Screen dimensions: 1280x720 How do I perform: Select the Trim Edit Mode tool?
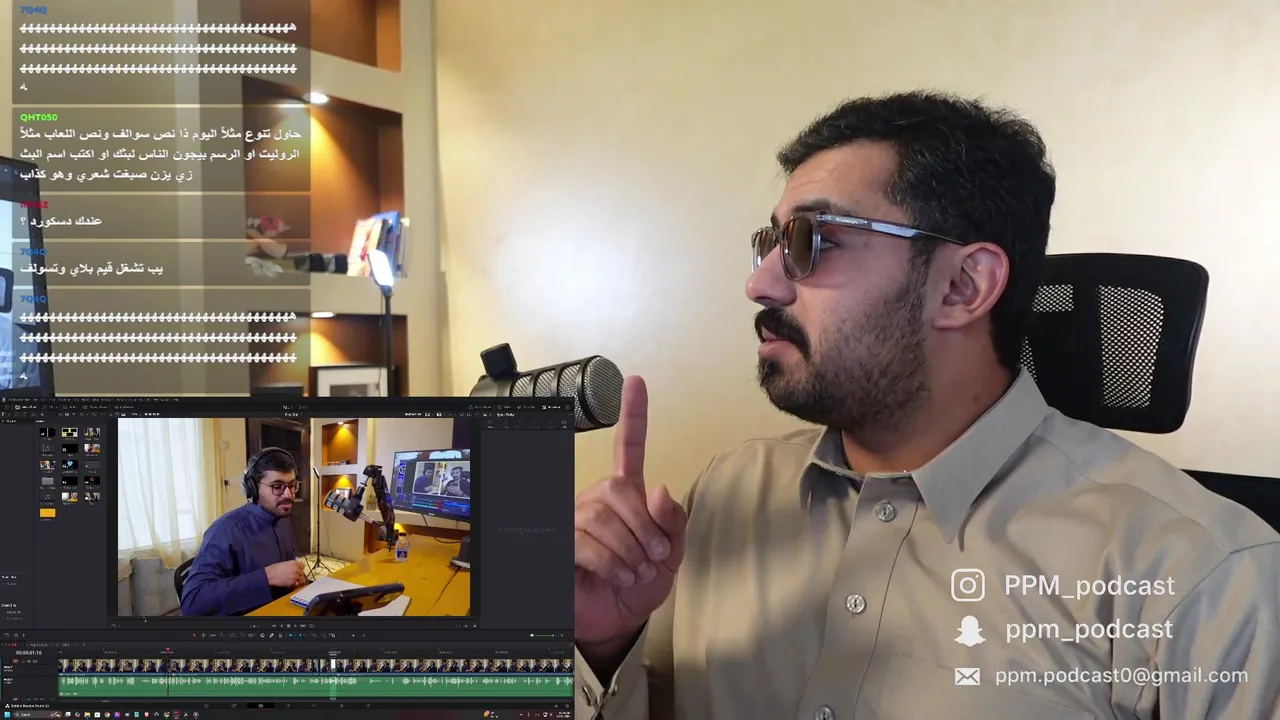[203, 635]
